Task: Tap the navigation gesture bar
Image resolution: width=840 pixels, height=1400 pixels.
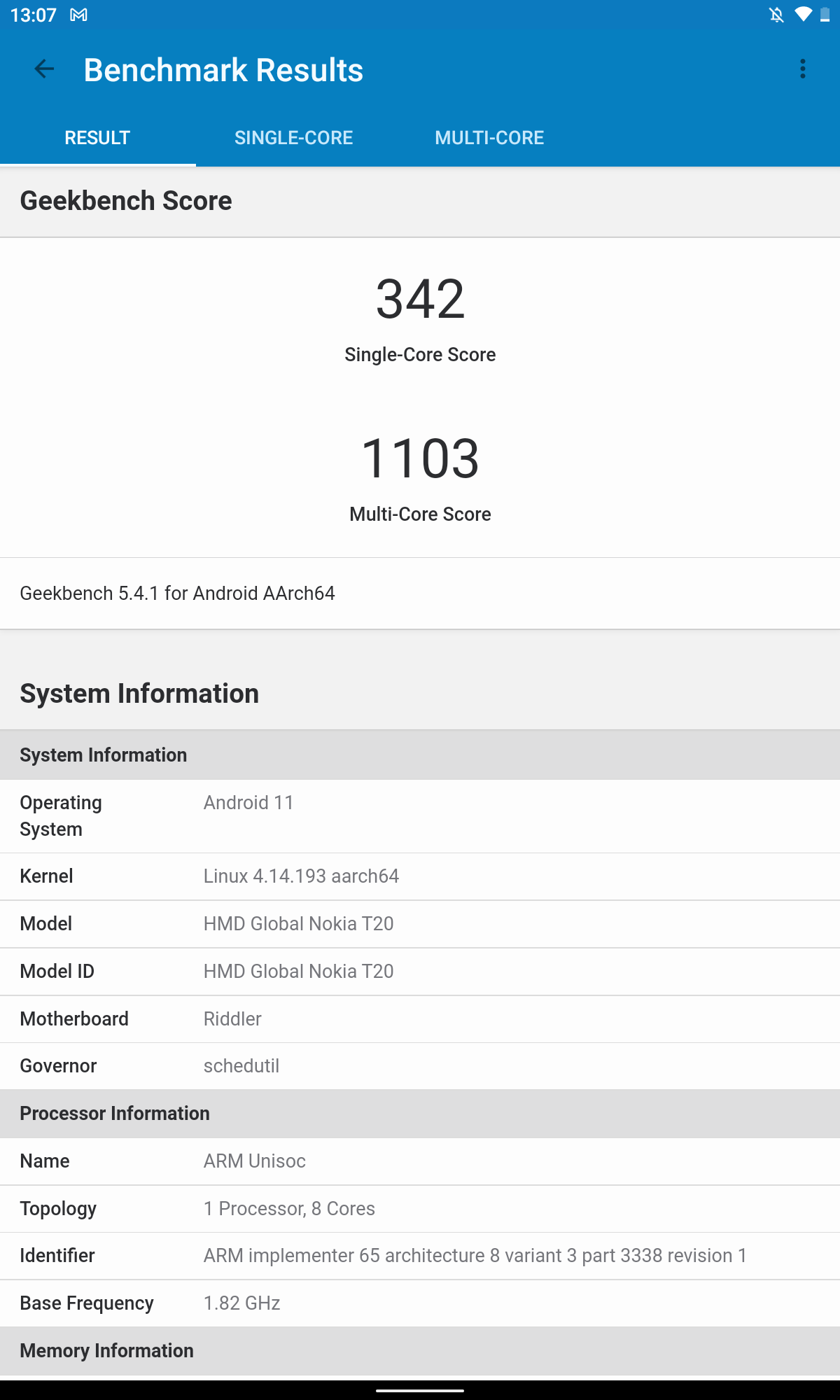Action: 420,1391
